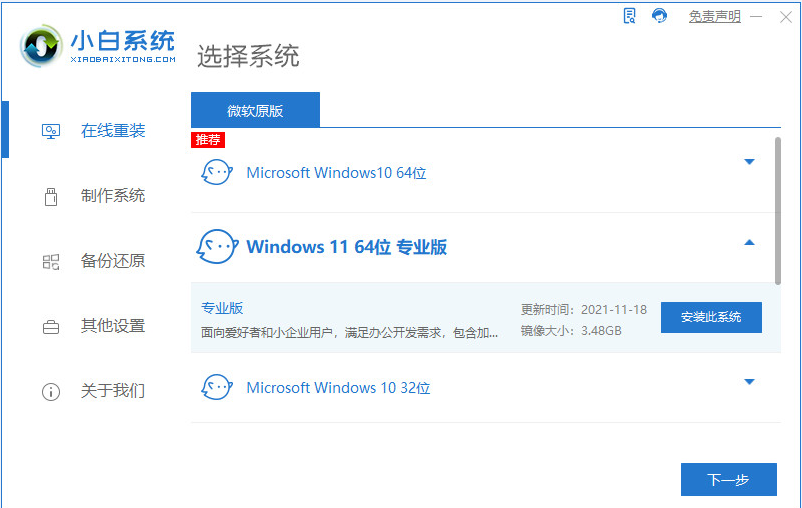Collapse Windows 11 64位 专业版 arrow
802x508 pixels.
749,242
